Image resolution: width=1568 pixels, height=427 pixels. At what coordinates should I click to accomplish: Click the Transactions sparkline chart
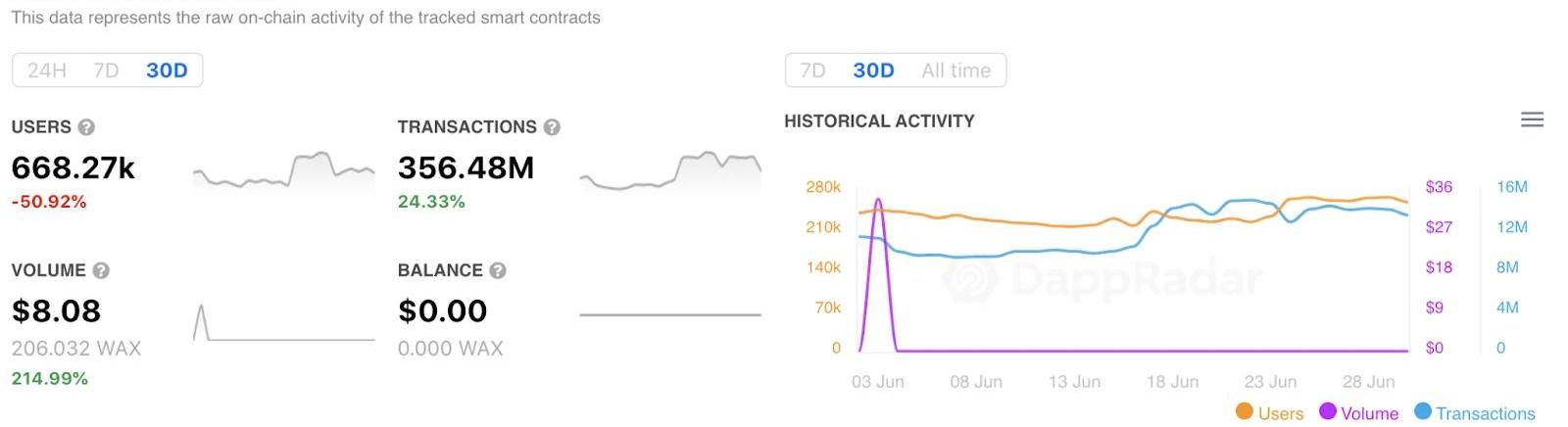pyautogui.click(x=670, y=172)
